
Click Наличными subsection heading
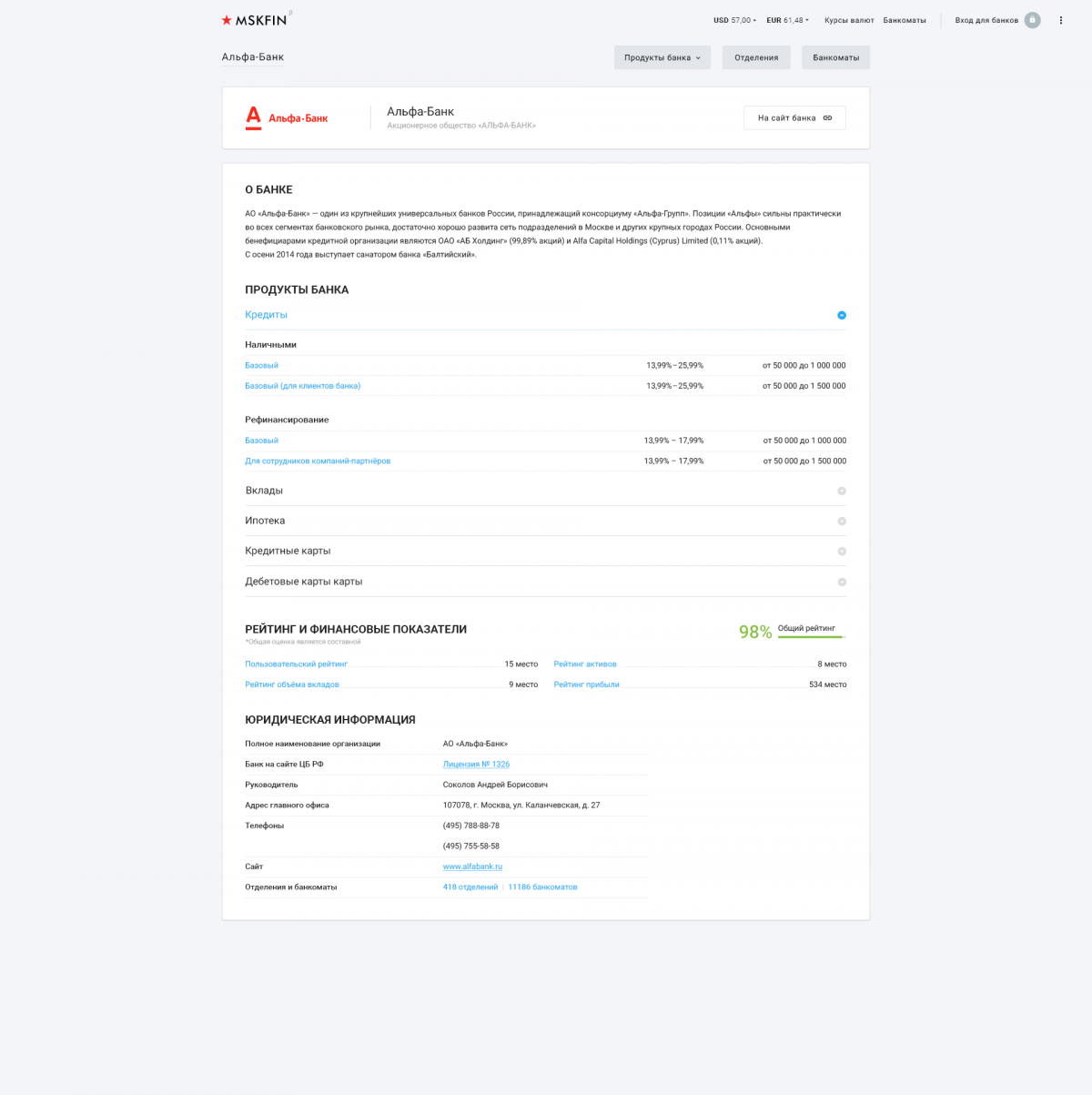270,345
